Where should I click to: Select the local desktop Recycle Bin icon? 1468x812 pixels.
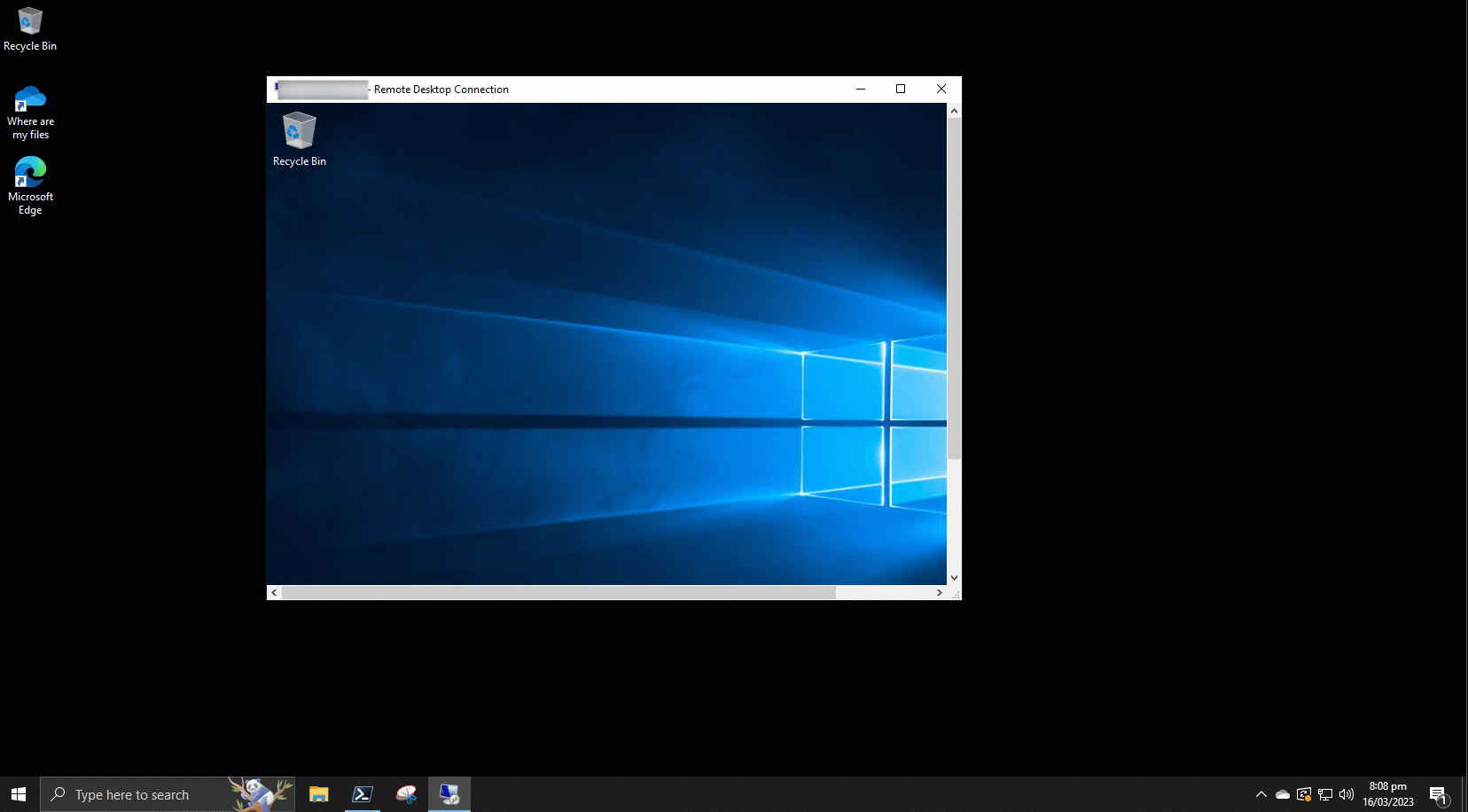click(x=30, y=29)
